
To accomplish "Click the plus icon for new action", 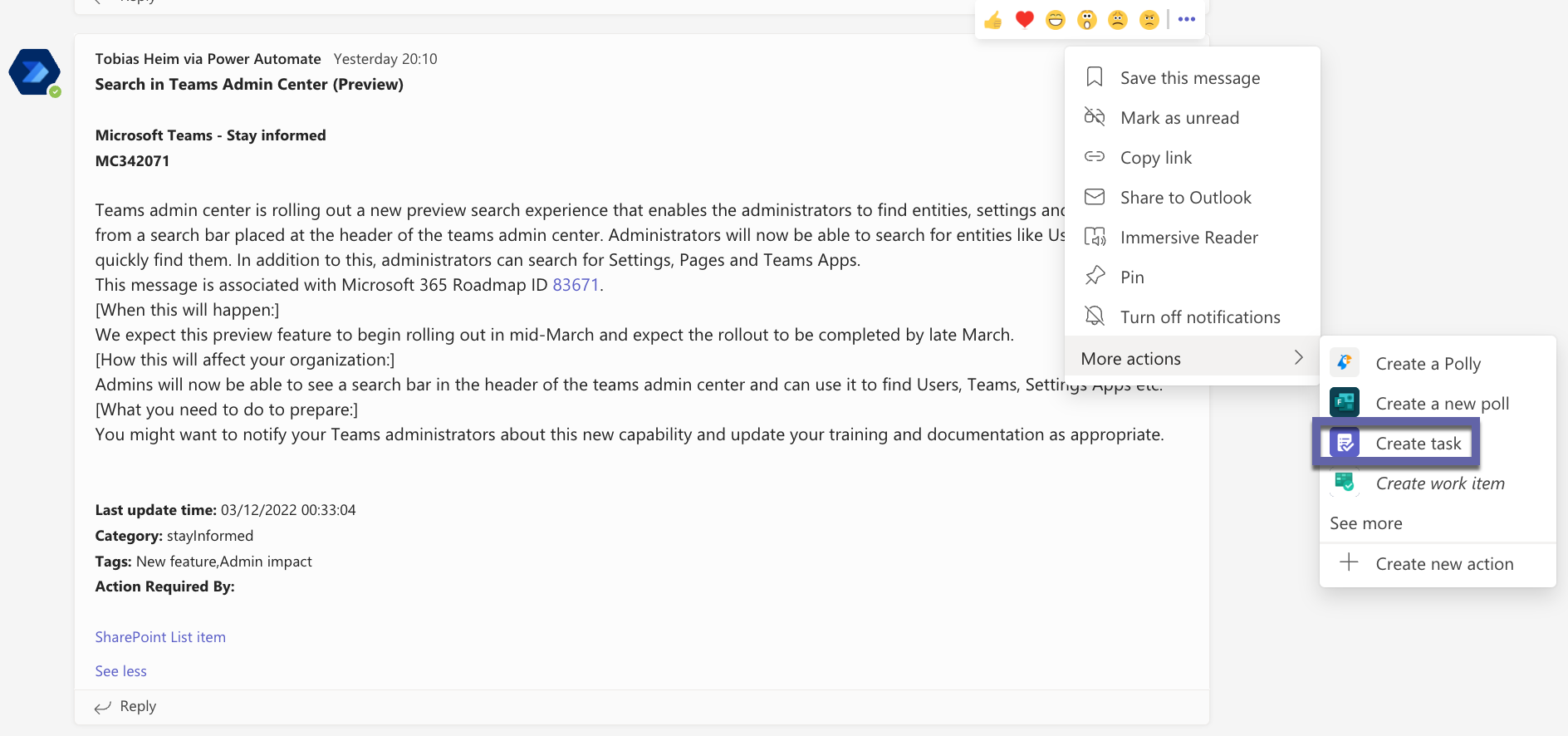I will click(x=1350, y=563).
